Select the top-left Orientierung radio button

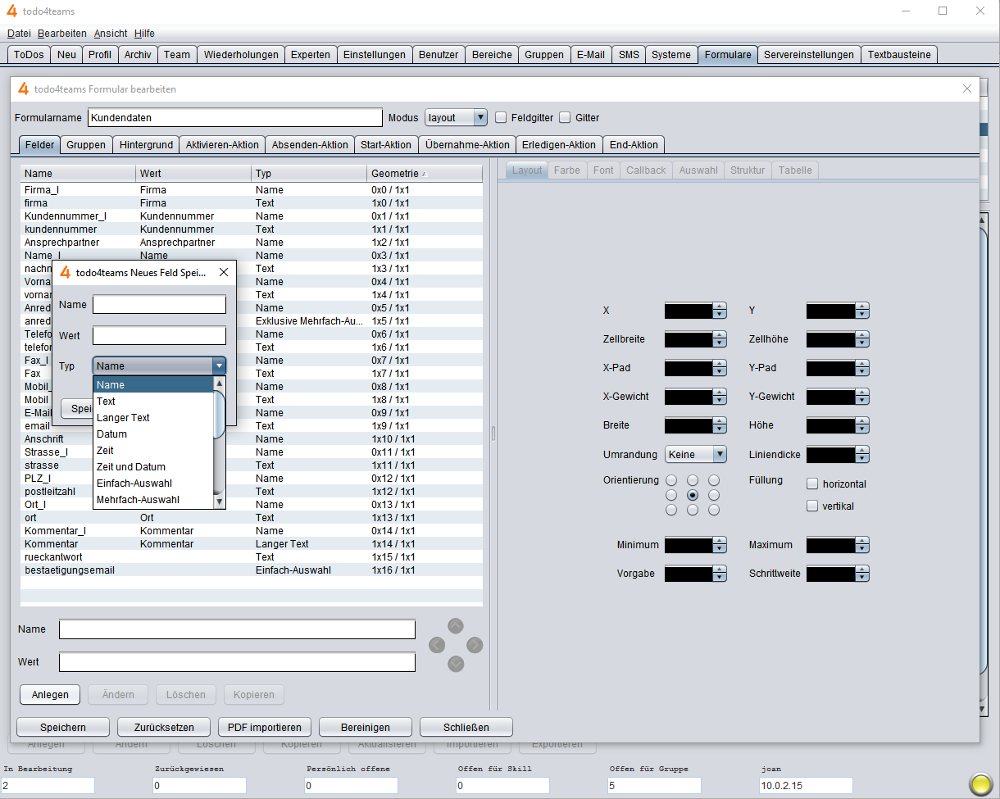pos(672,480)
